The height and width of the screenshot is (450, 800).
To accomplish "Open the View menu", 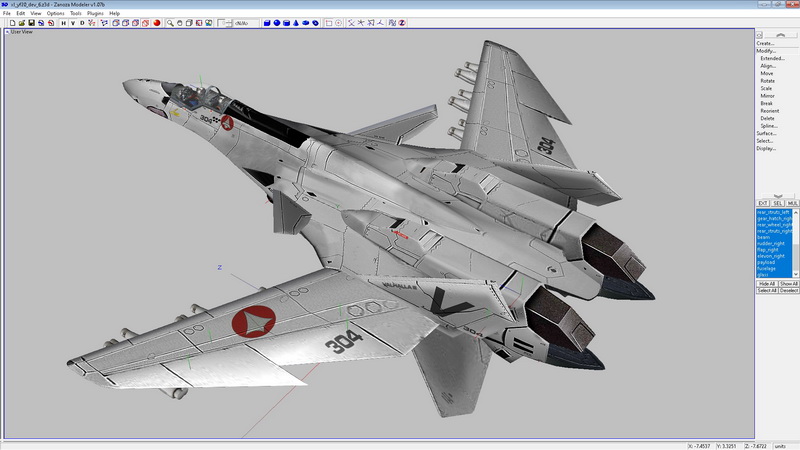I will tap(36, 13).
